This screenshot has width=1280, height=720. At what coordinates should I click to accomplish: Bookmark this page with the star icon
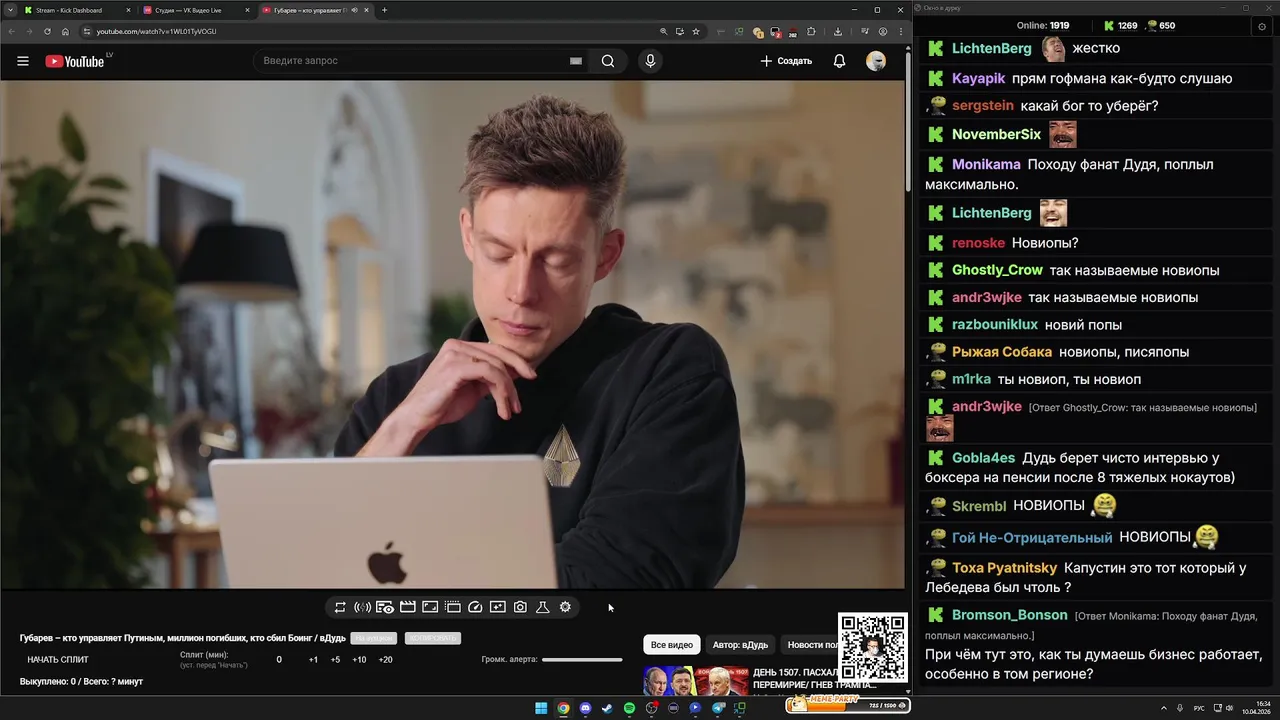[696, 31]
